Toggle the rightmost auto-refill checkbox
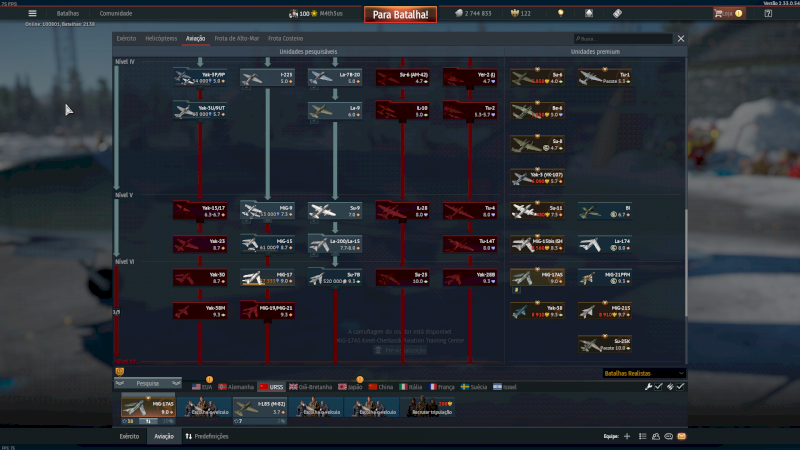800x450 pixels. [681, 387]
